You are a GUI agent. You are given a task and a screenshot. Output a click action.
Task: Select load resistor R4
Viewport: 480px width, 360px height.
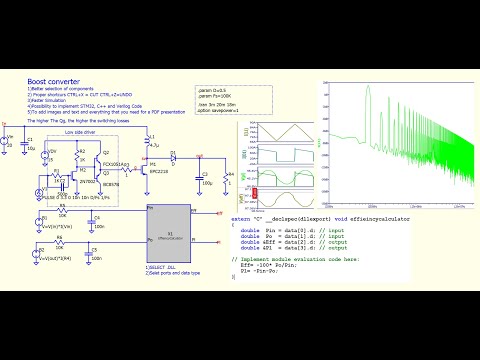click(x=226, y=178)
